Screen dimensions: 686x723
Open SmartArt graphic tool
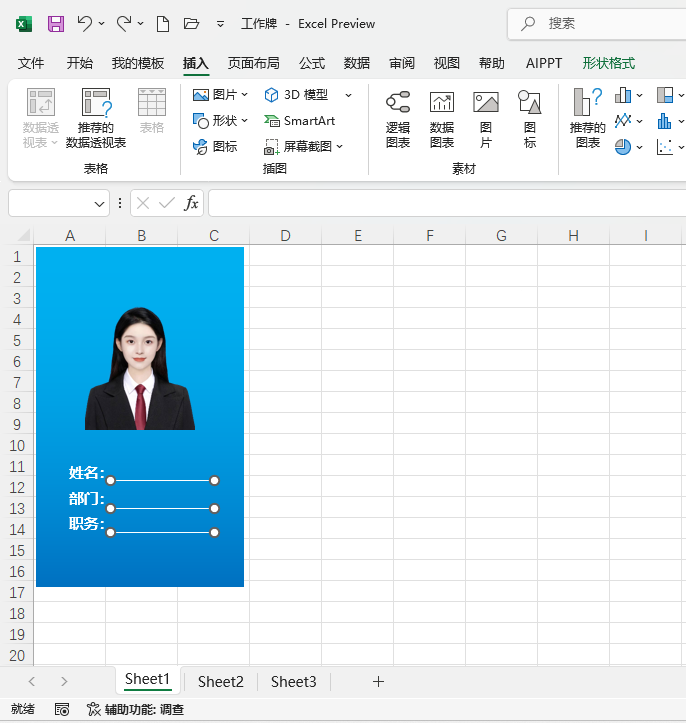[x=300, y=120]
